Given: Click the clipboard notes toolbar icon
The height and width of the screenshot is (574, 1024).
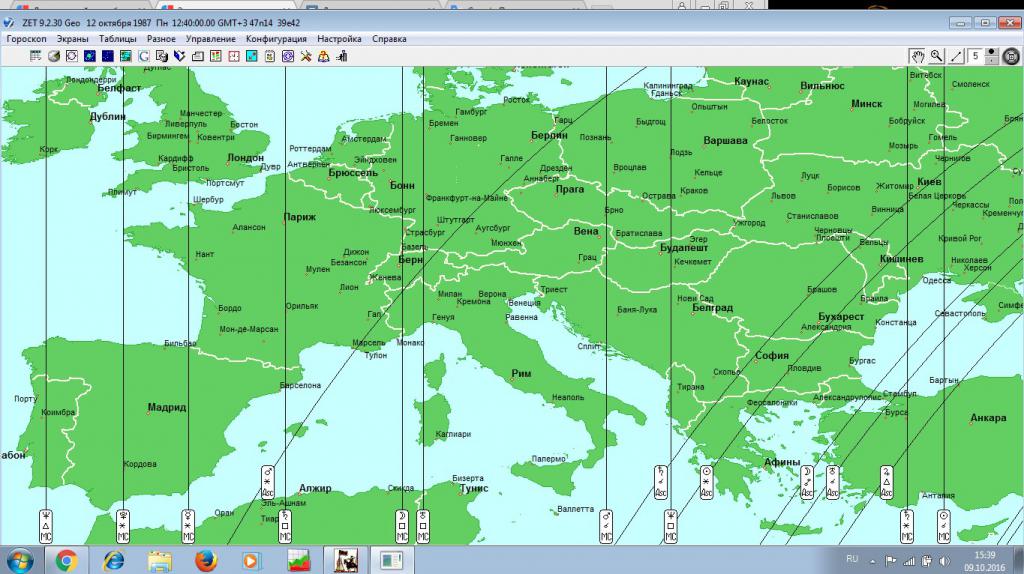Looking at the screenshot, I should [x=270, y=56].
